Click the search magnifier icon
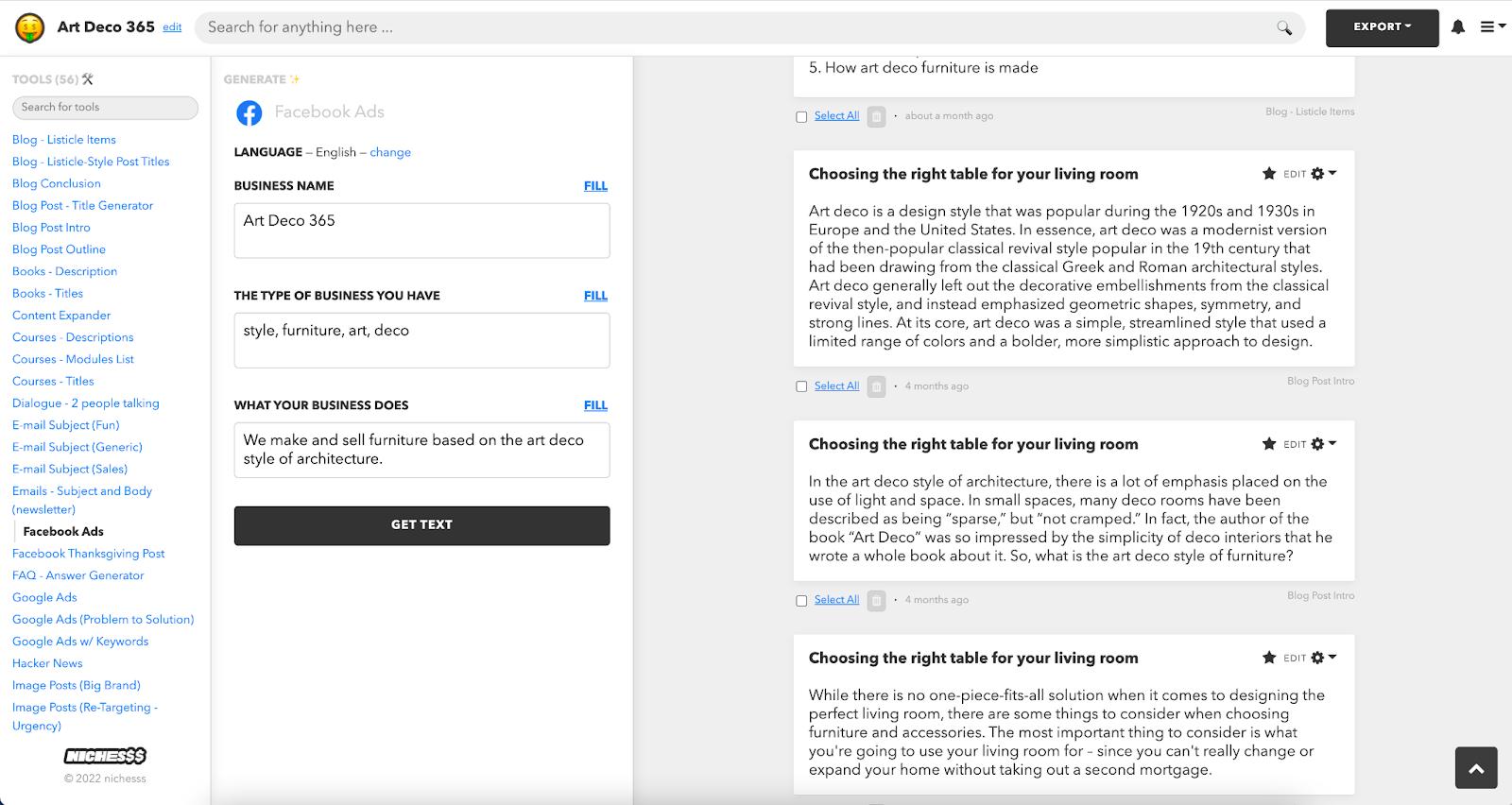Viewport: 1512px width, 805px height. click(1284, 27)
